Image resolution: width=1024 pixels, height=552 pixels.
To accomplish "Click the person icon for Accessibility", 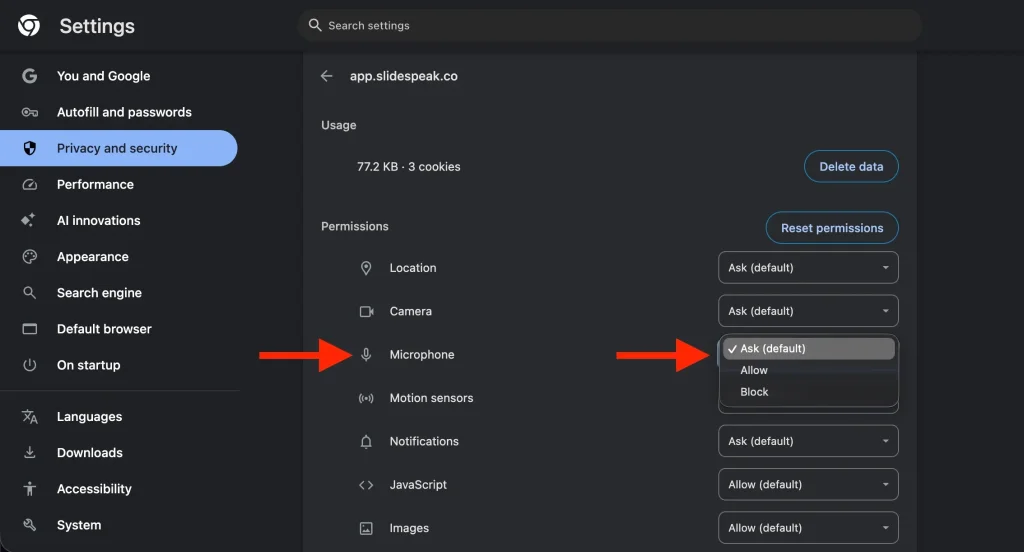I will [x=29, y=489].
